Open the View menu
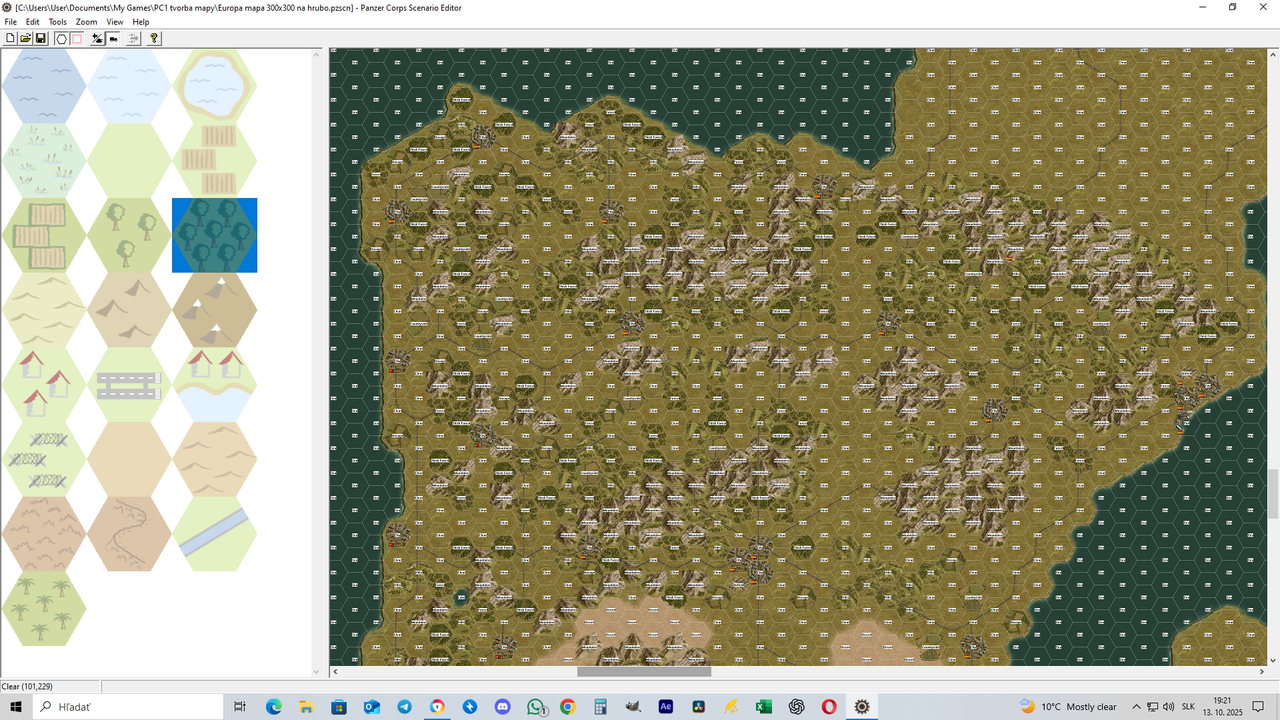The height and width of the screenshot is (720, 1280). tap(115, 22)
